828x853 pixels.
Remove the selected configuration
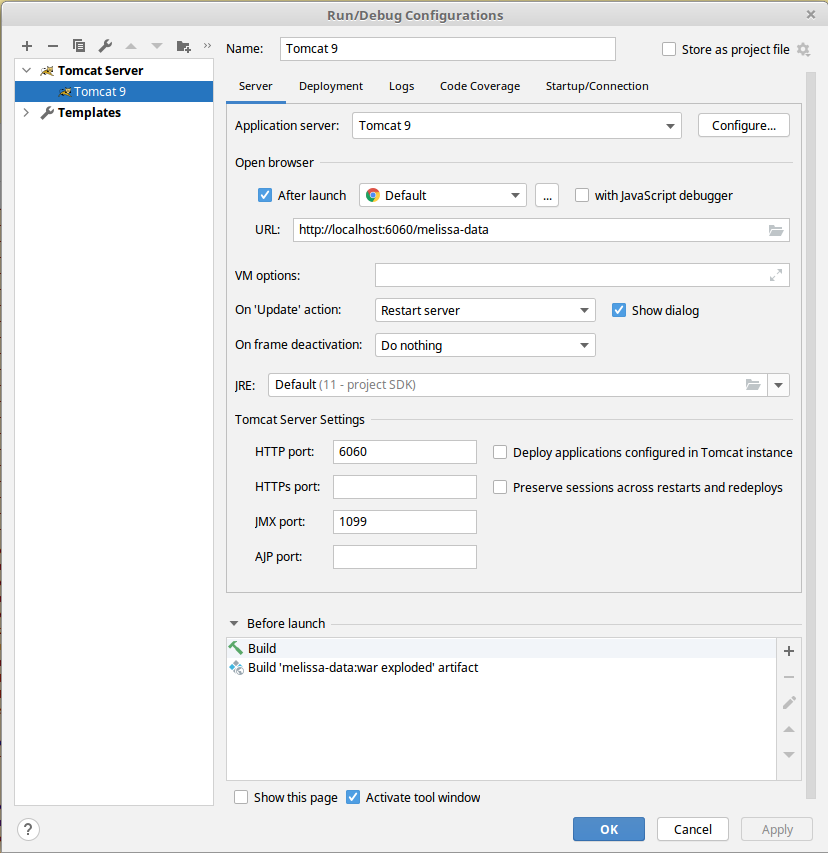pyautogui.click(x=53, y=47)
